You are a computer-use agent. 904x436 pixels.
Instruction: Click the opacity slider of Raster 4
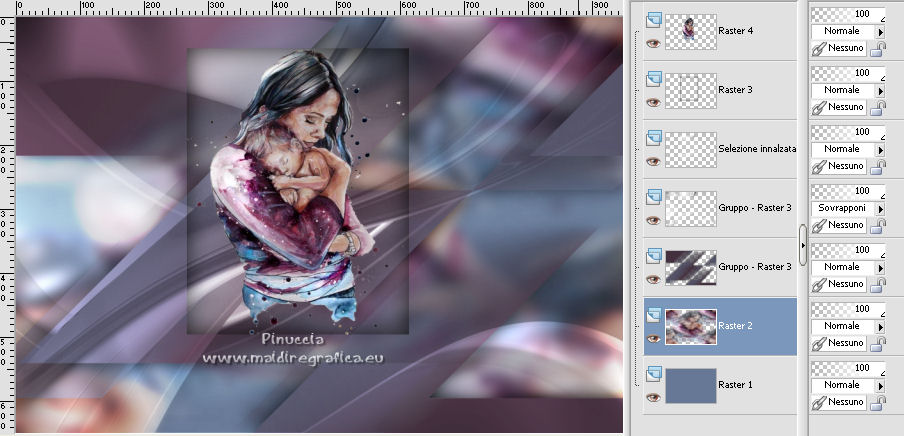point(848,14)
